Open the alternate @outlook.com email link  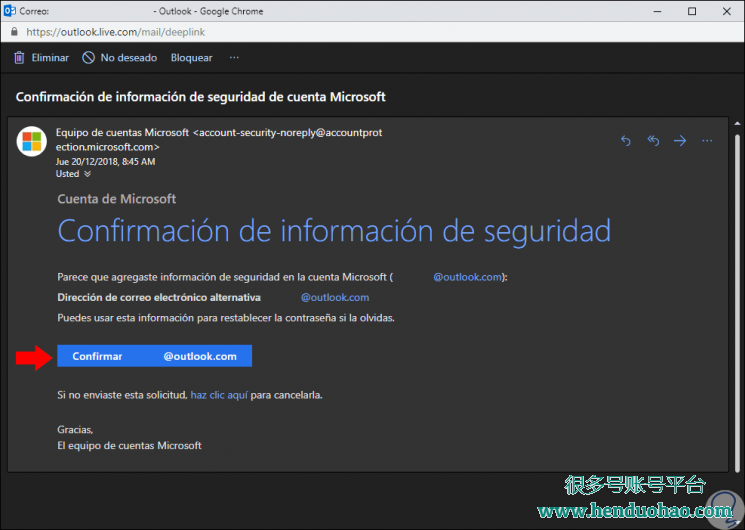(335, 298)
